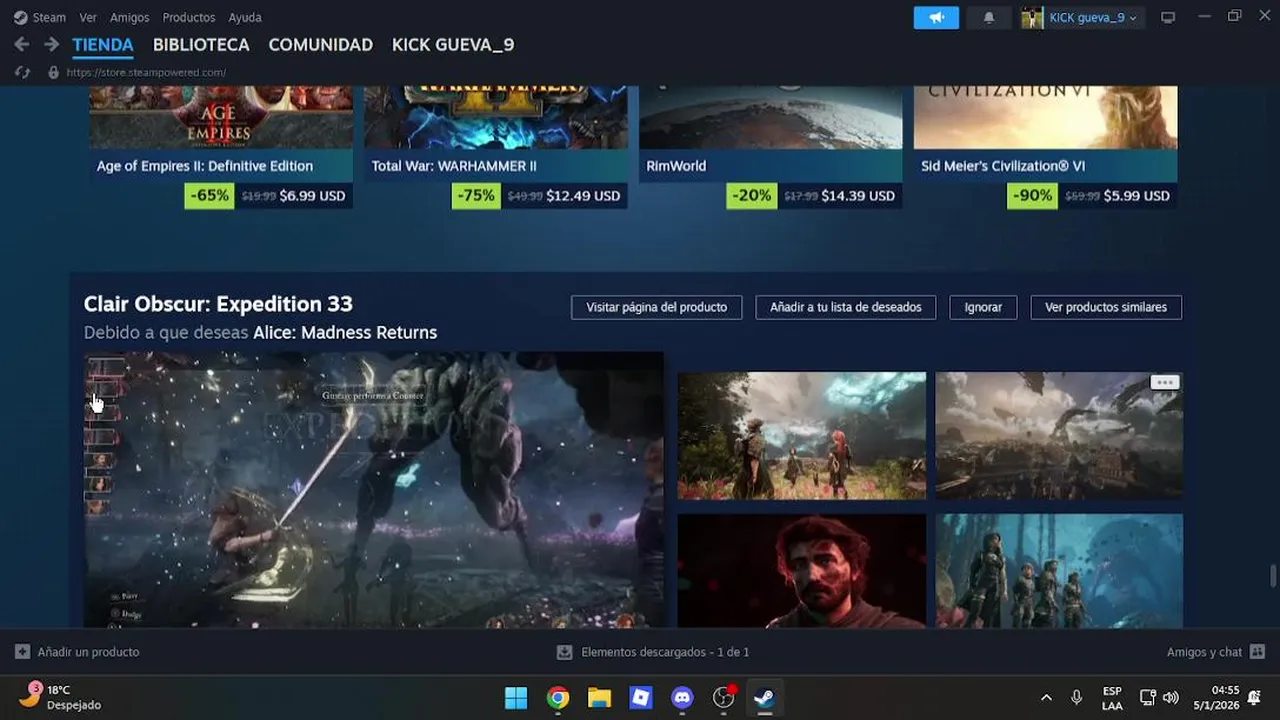Click the $14.39 USD price
The width and height of the screenshot is (1280, 720).
point(858,196)
